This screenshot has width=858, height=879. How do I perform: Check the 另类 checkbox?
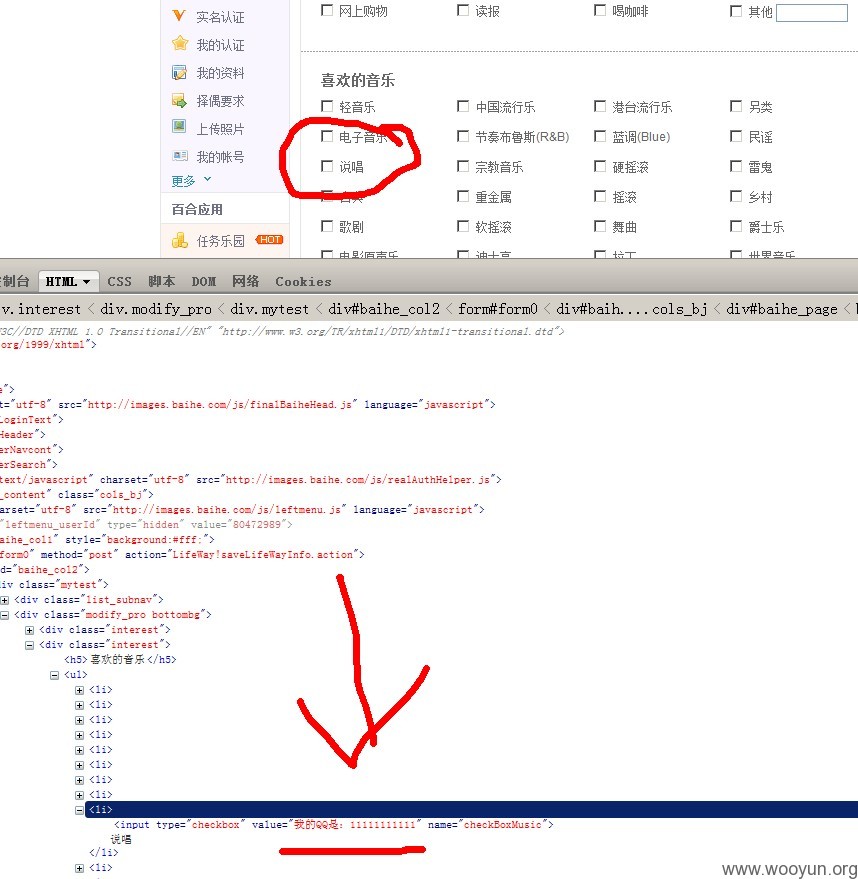coord(736,106)
